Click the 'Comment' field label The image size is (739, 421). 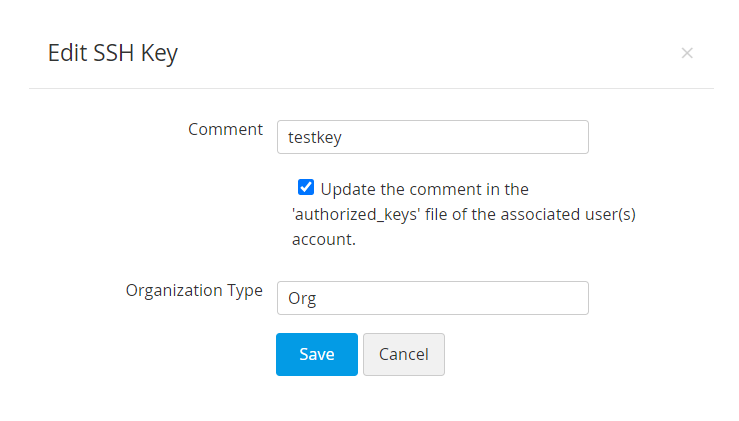pos(225,130)
